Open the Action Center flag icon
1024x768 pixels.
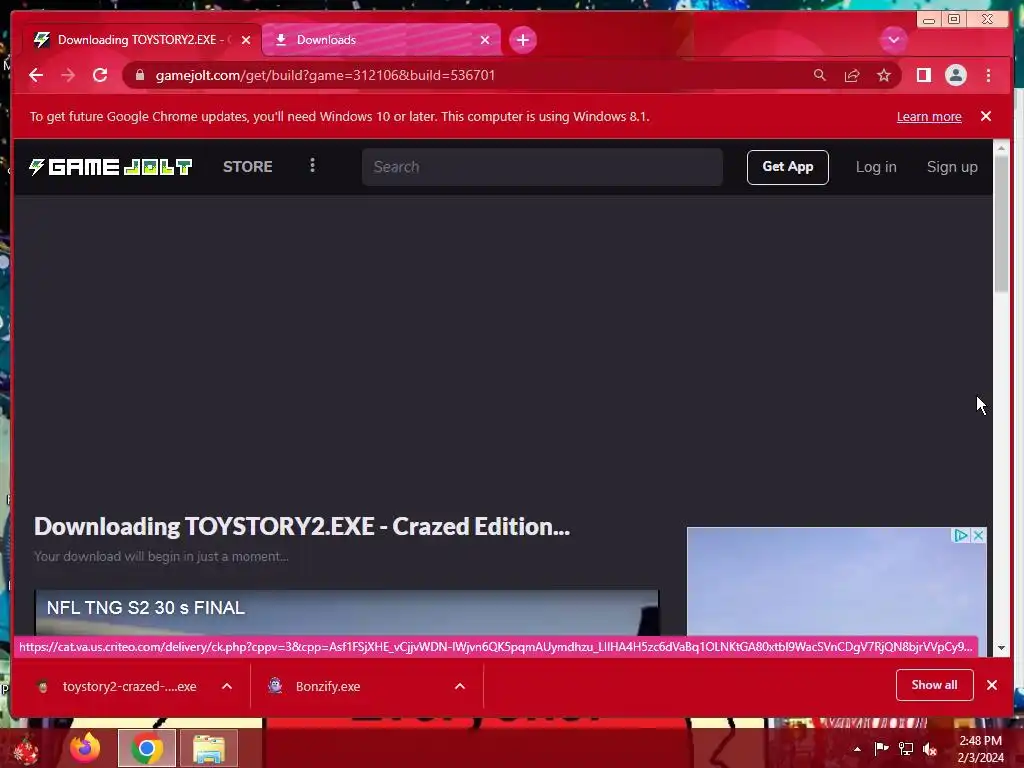[x=881, y=748]
